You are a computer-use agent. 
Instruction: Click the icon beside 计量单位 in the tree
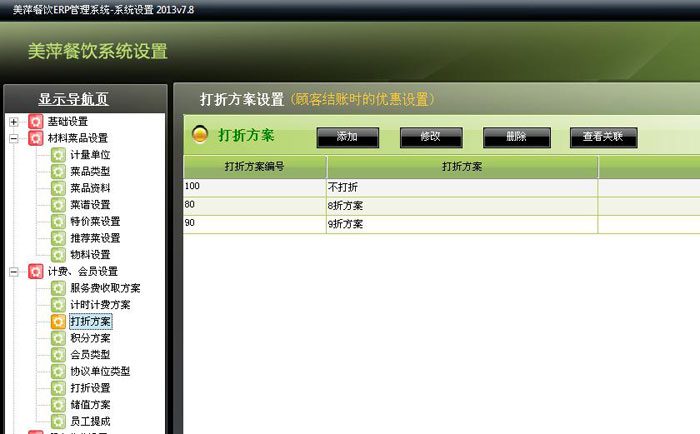(58, 155)
